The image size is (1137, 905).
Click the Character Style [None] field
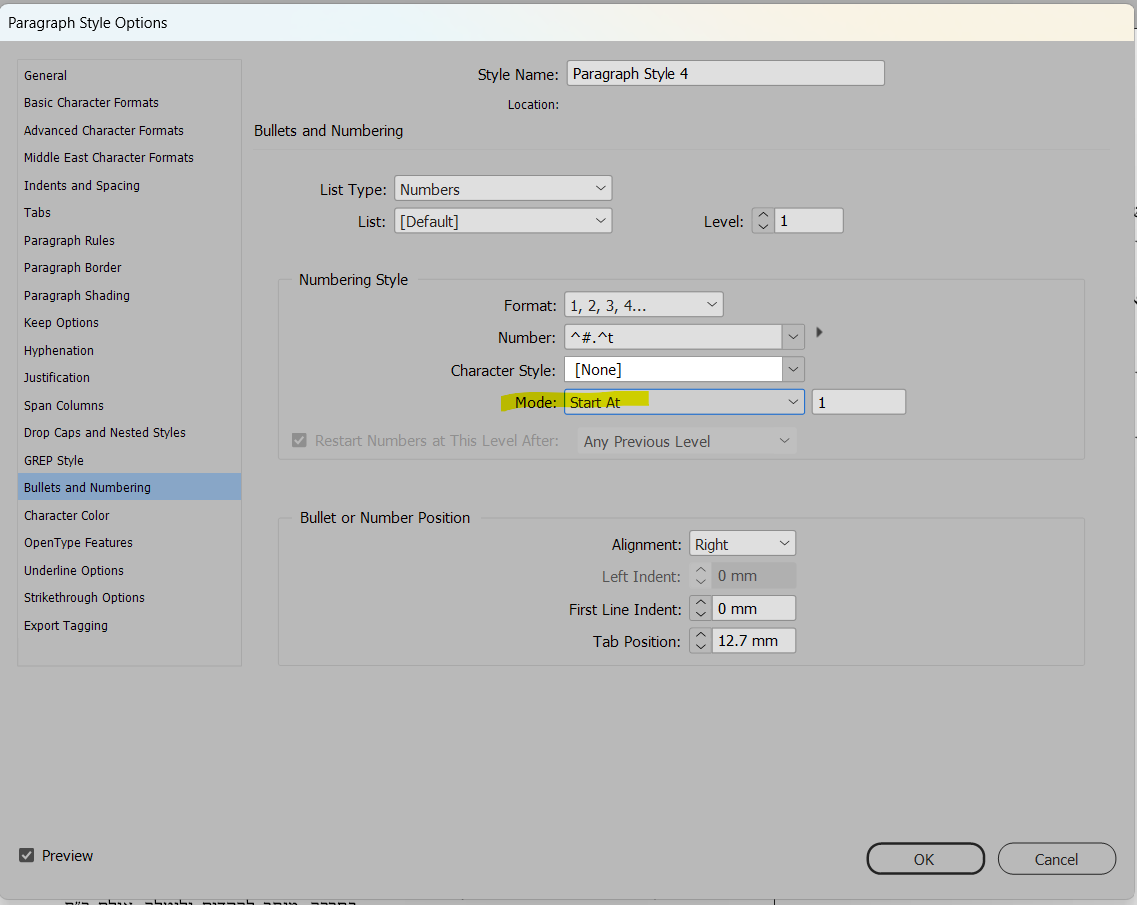[673, 369]
